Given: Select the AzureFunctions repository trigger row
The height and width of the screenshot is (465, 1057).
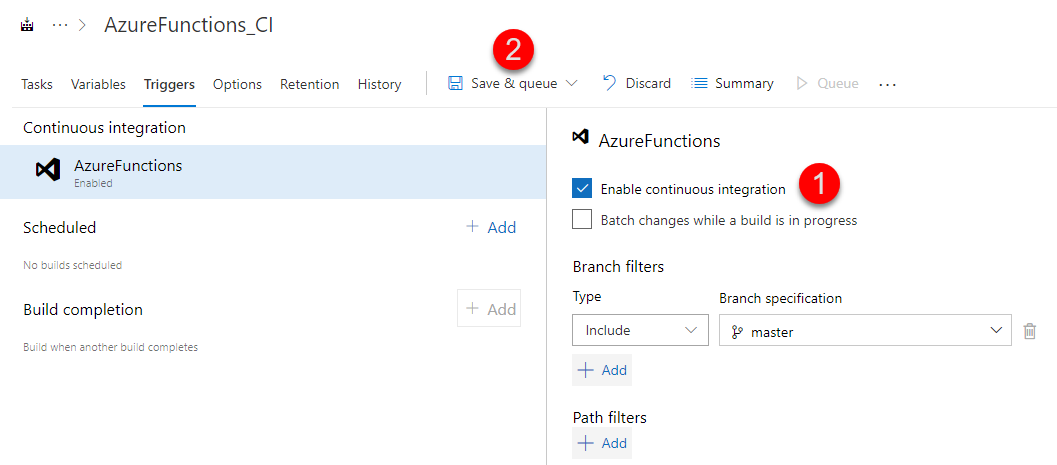Looking at the screenshot, I should (x=273, y=172).
